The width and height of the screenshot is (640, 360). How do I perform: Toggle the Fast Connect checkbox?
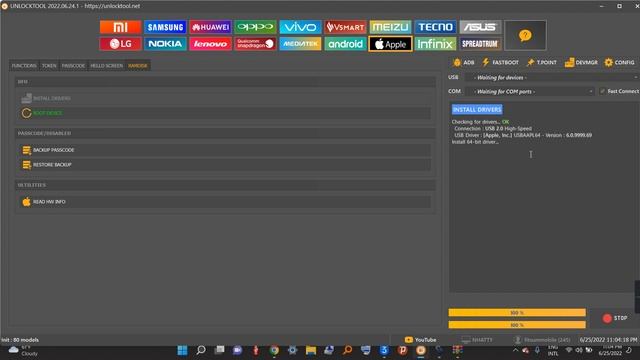point(602,91)
